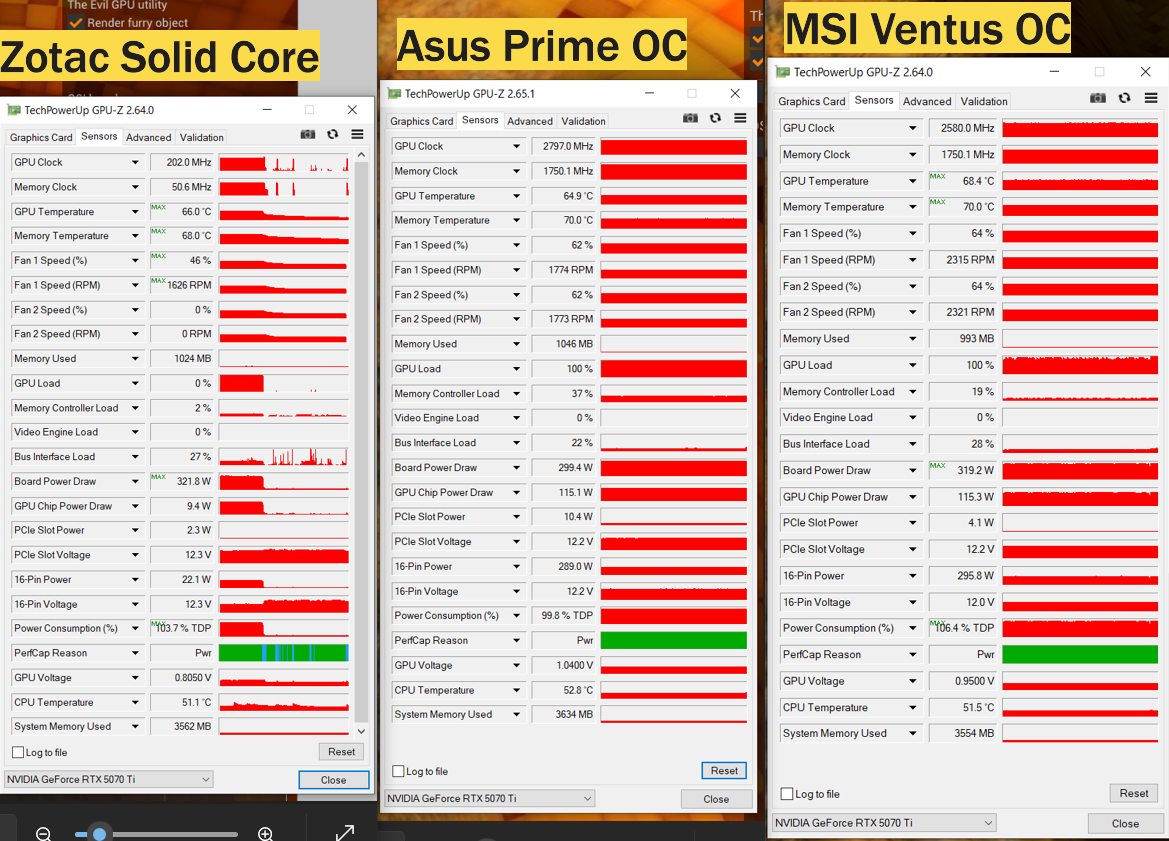1169x841 pixels.
Task: Open Board Power Draw dropdown in Zotac window
Action: pos(135,481)
